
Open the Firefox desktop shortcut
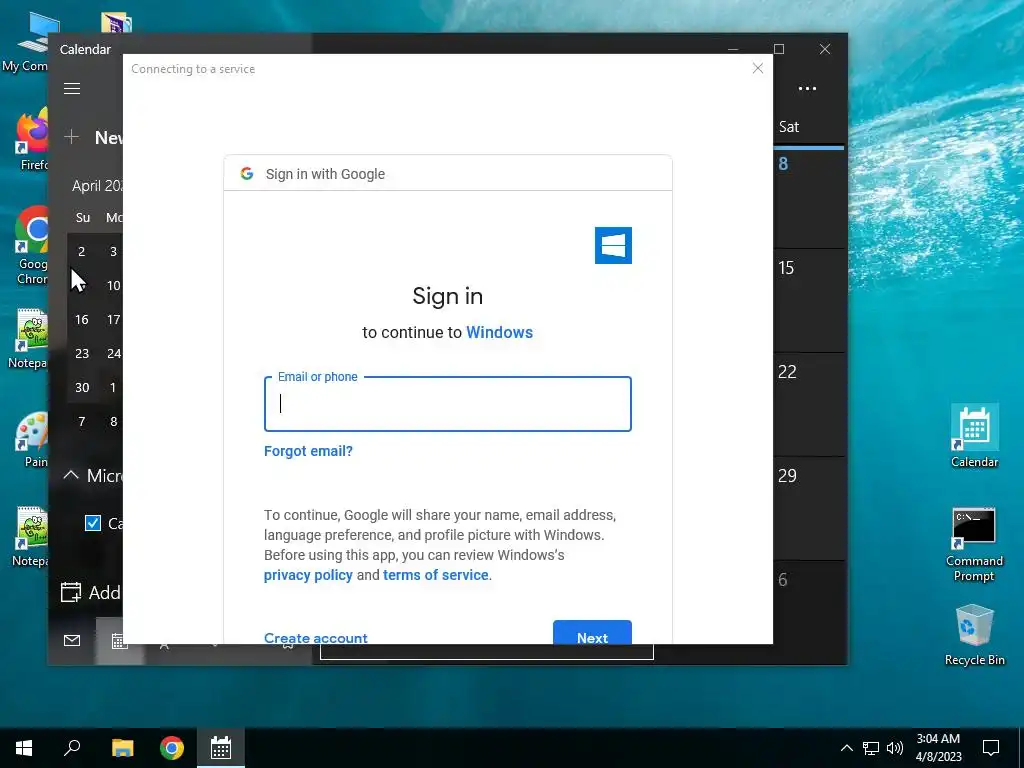click(x=33, y=138)
